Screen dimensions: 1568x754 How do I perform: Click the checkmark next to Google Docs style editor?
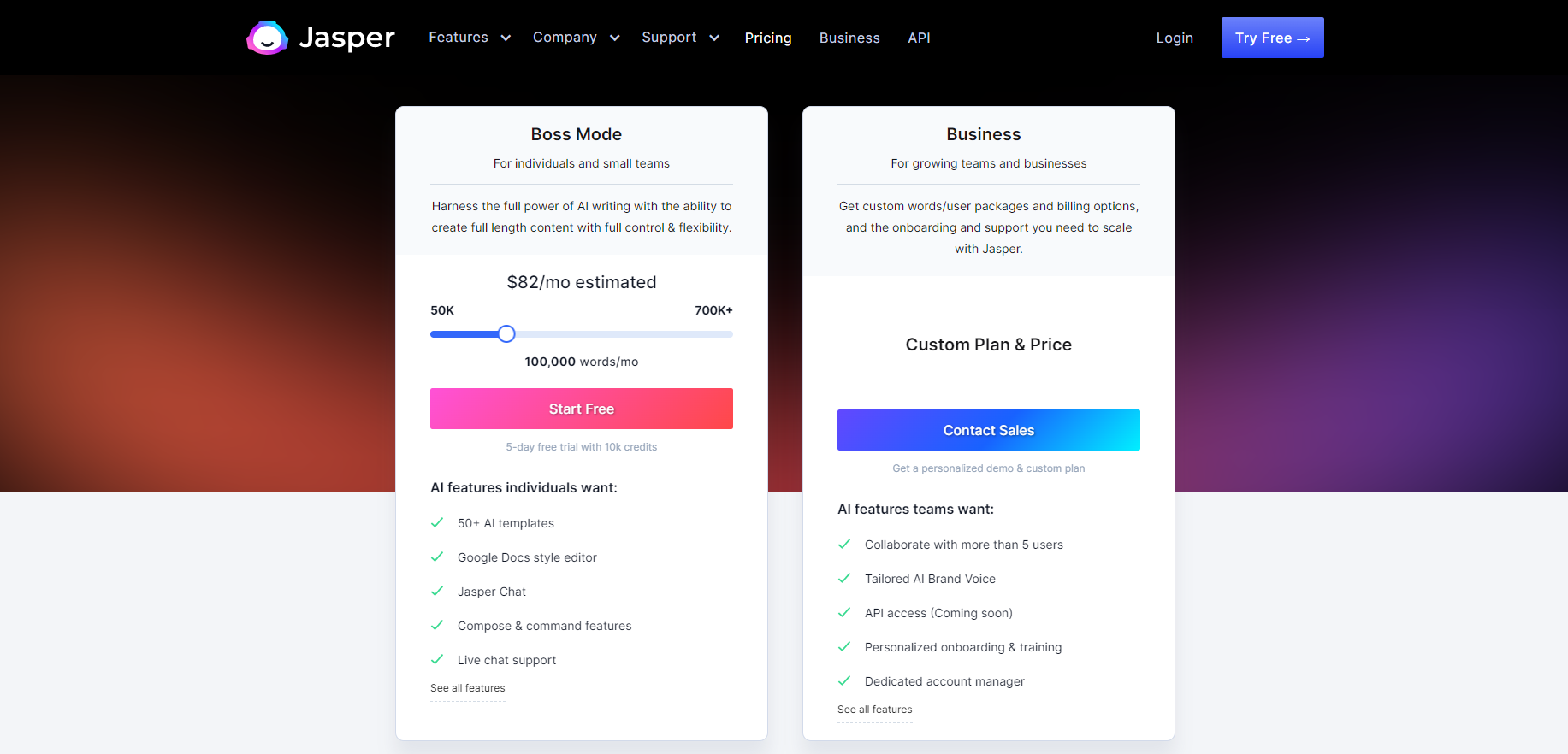[437, 557]
